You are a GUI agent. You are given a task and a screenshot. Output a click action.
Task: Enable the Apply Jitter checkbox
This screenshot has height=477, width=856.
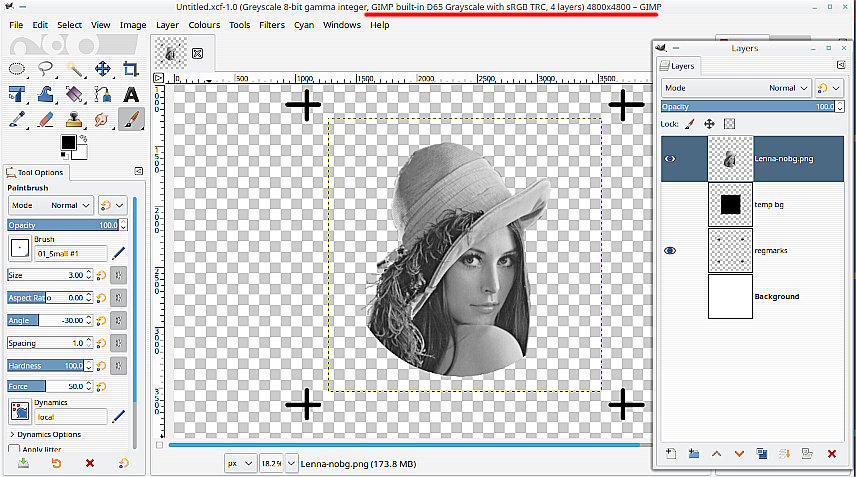(14, 450)
